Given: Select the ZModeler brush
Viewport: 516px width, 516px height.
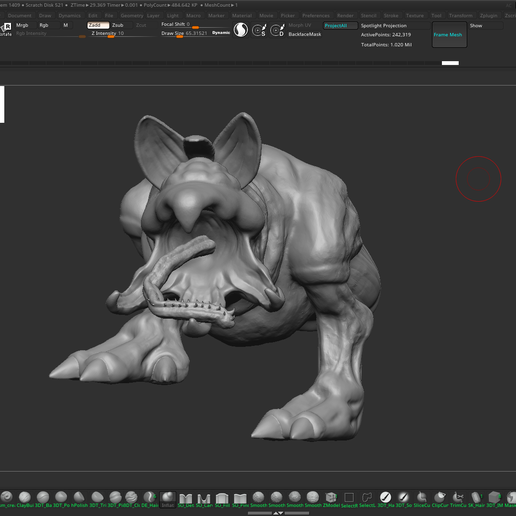Looking at the screenshot, I should tap(331, 499).
